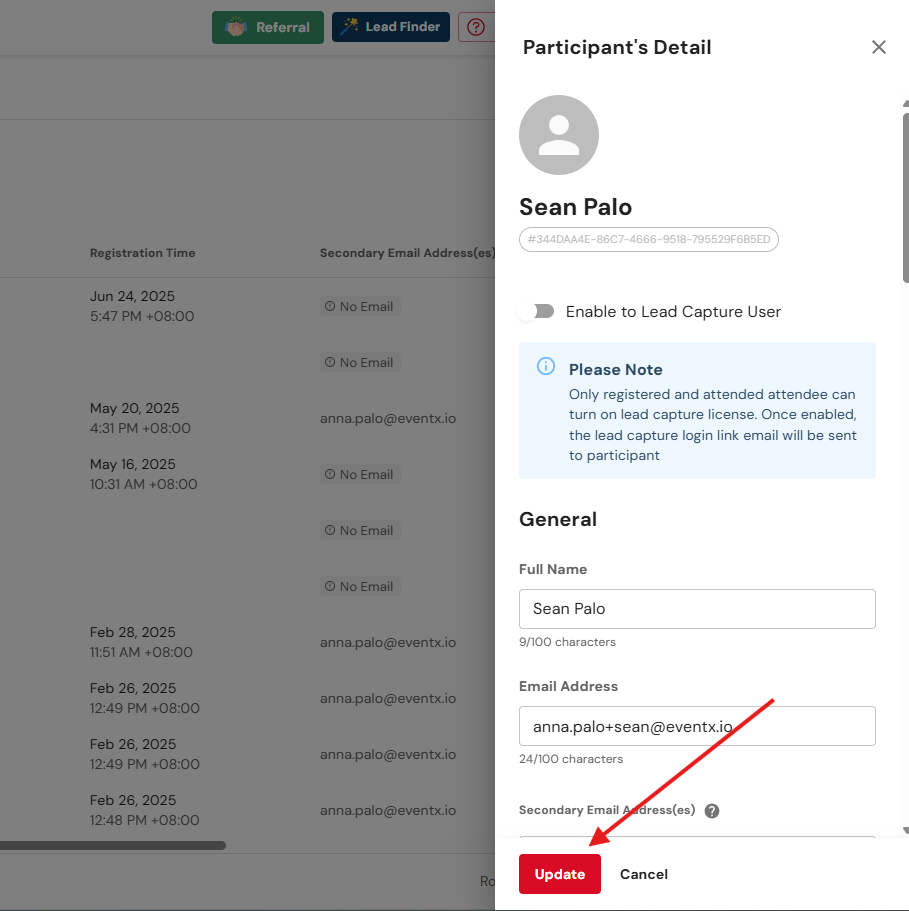Viewport: 909px width, 911px height.
Task: Click the table's horizontal scrollbar
Action: coord(112,845)
